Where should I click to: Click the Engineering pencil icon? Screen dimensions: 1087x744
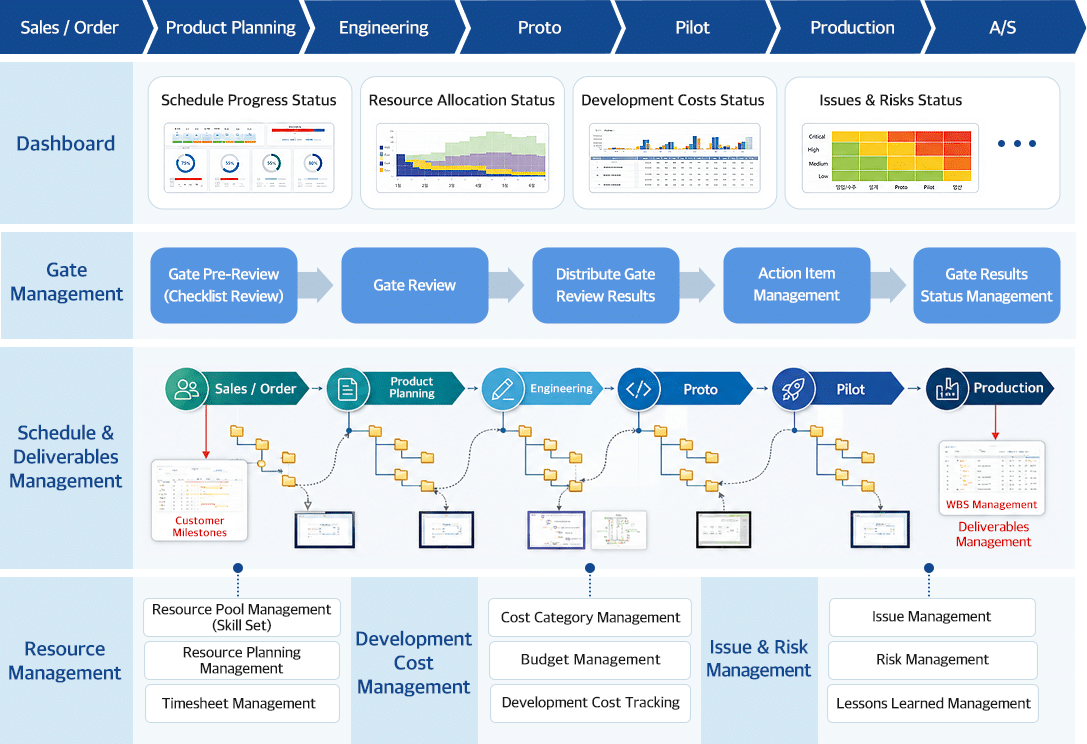coord(503,389)
